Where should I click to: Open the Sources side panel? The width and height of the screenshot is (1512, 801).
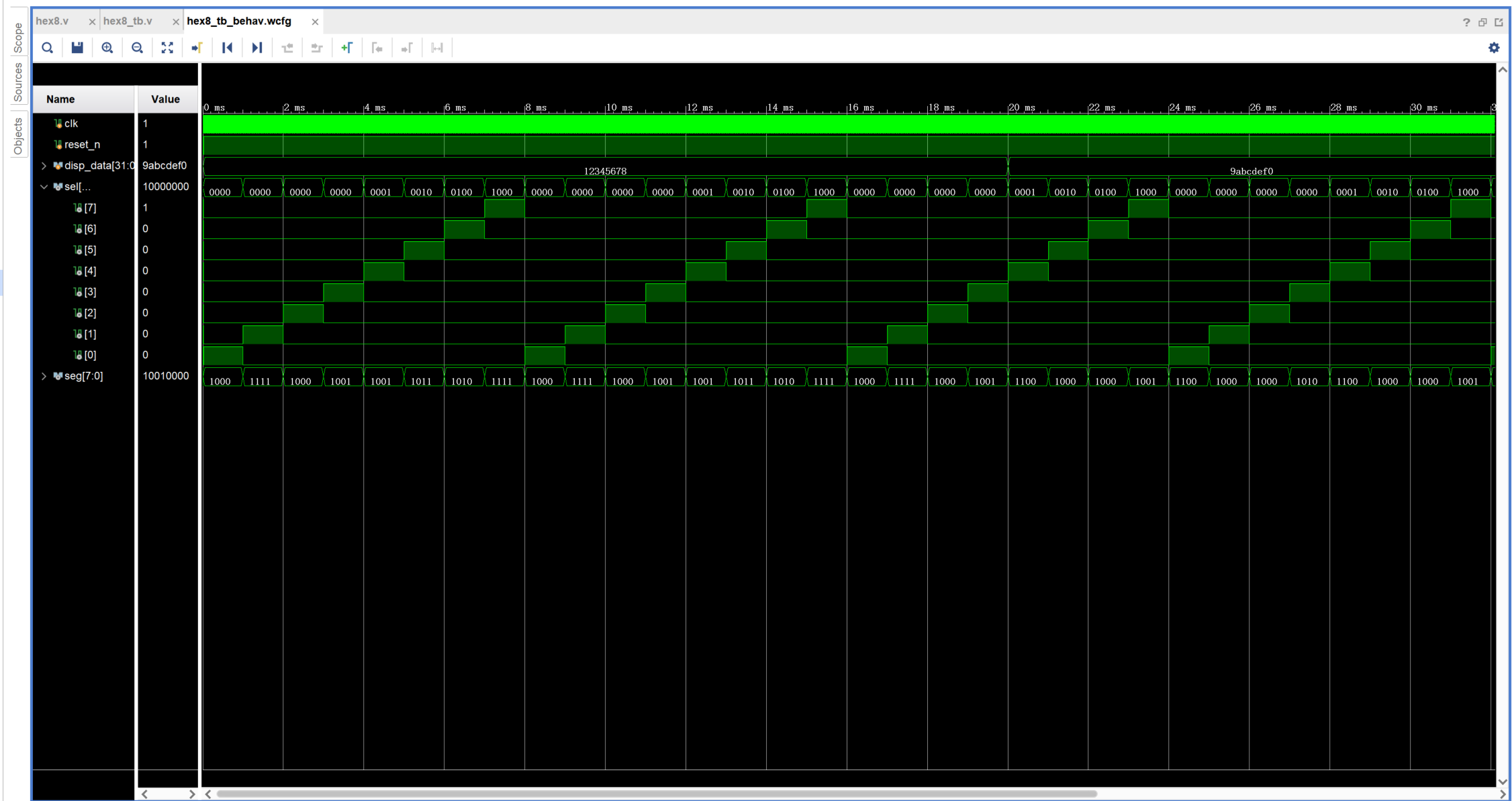point(18,82)
